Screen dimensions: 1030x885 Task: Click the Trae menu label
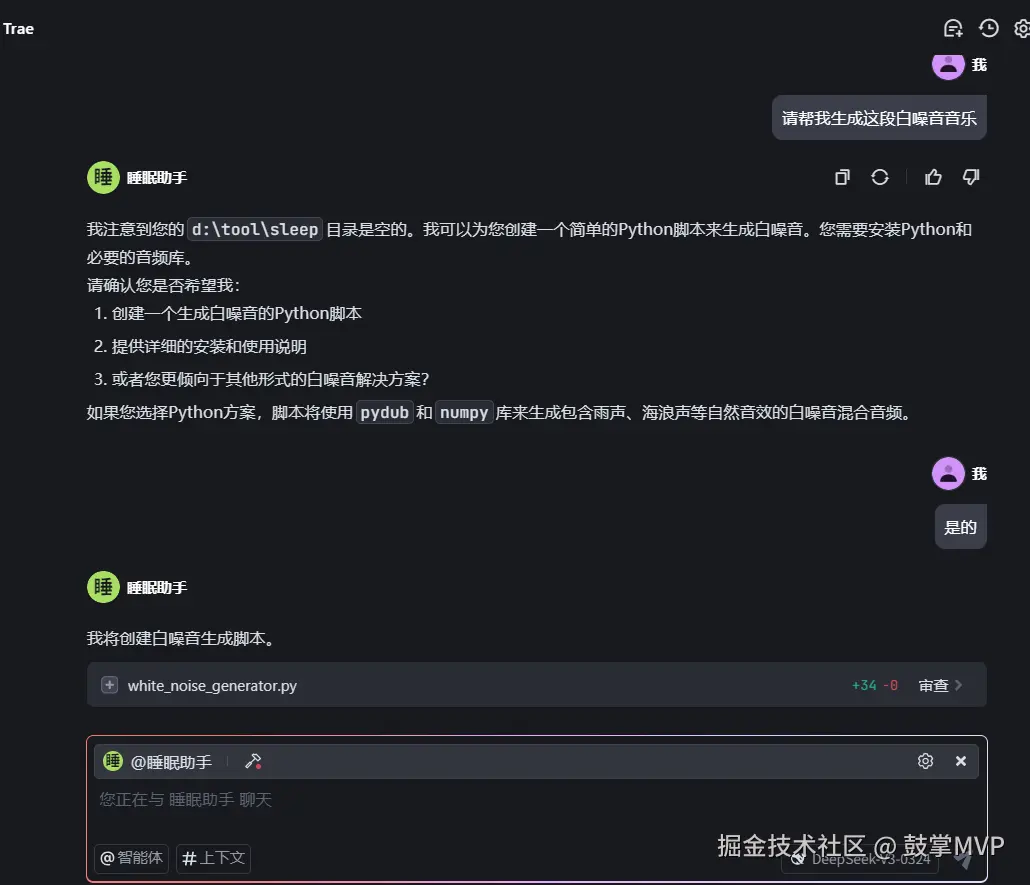[18, 28]
